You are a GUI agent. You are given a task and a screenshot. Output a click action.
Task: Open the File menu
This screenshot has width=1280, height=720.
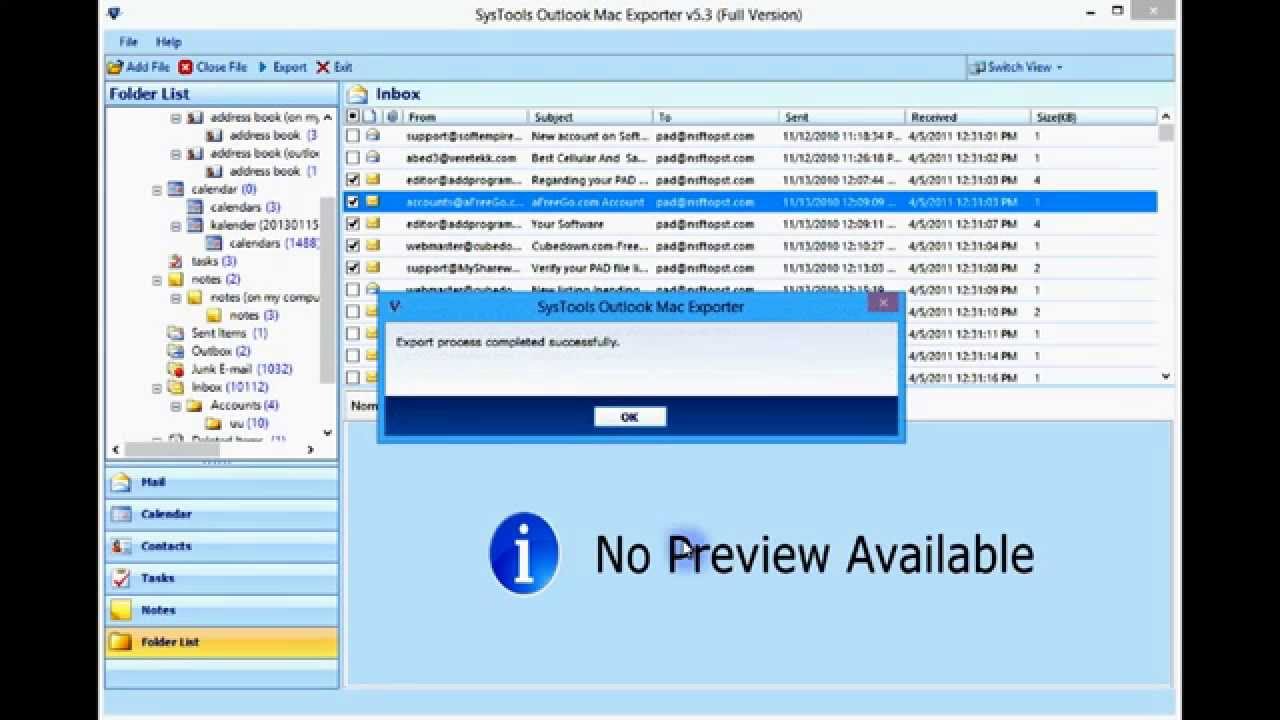click(128, 42)
